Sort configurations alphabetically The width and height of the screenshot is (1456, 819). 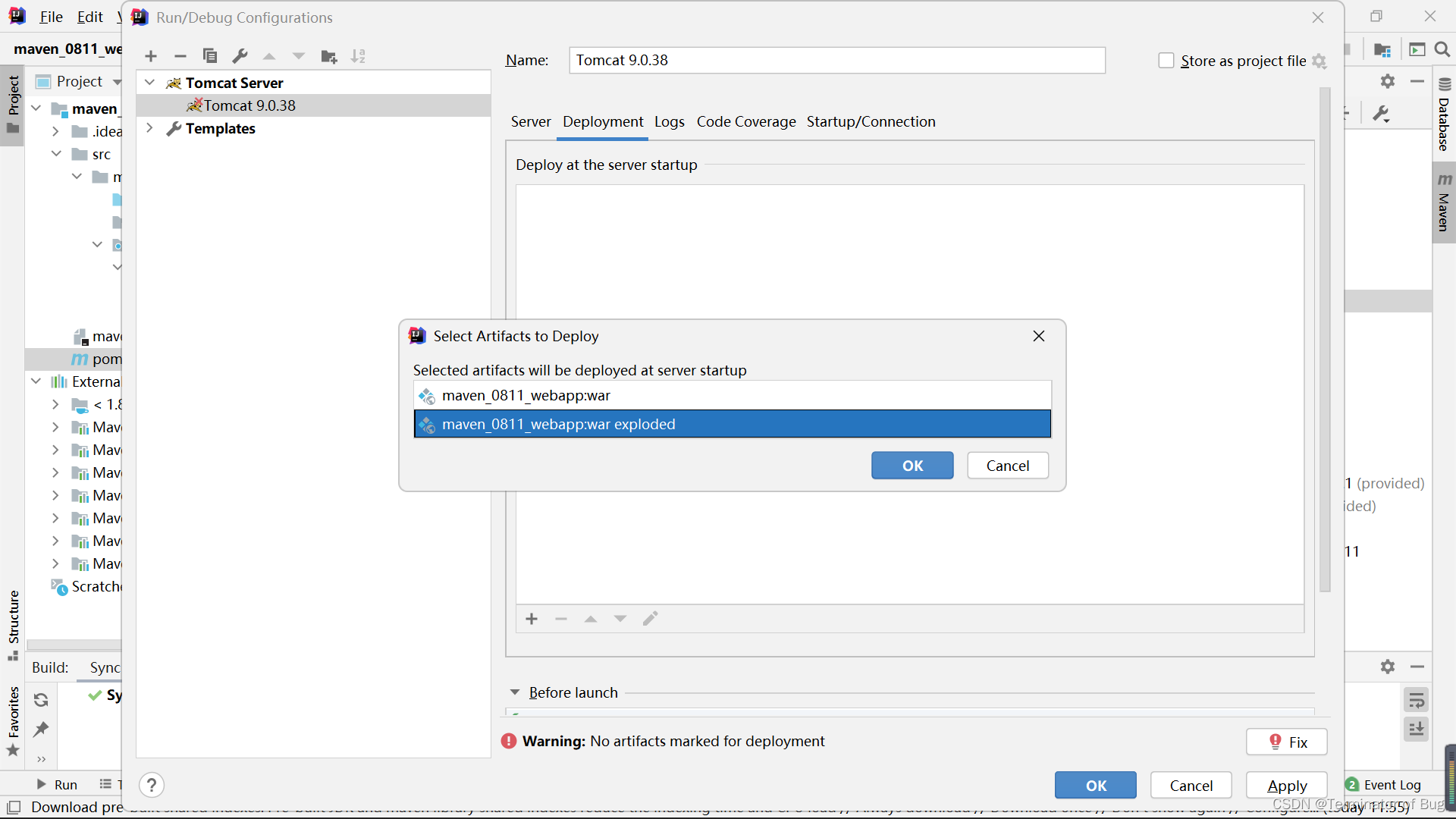tap(358, 56)
